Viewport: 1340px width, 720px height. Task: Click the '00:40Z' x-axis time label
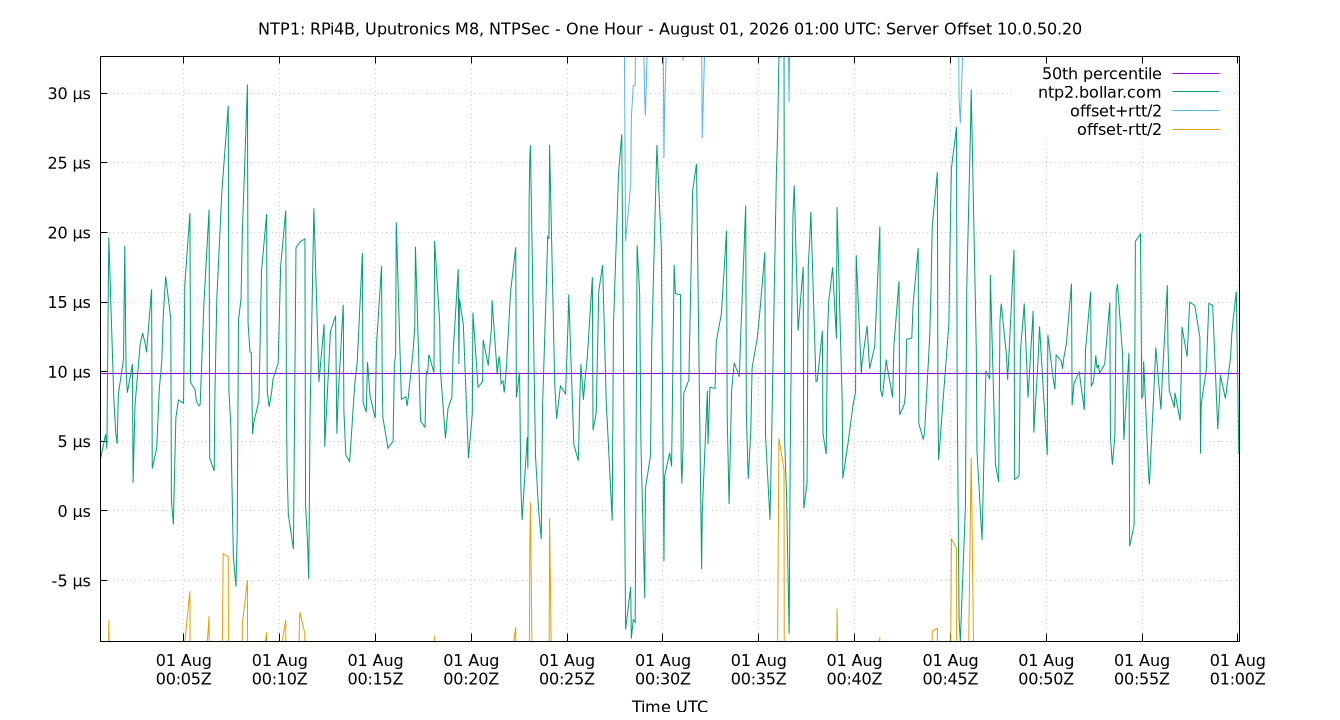(855, 679)
